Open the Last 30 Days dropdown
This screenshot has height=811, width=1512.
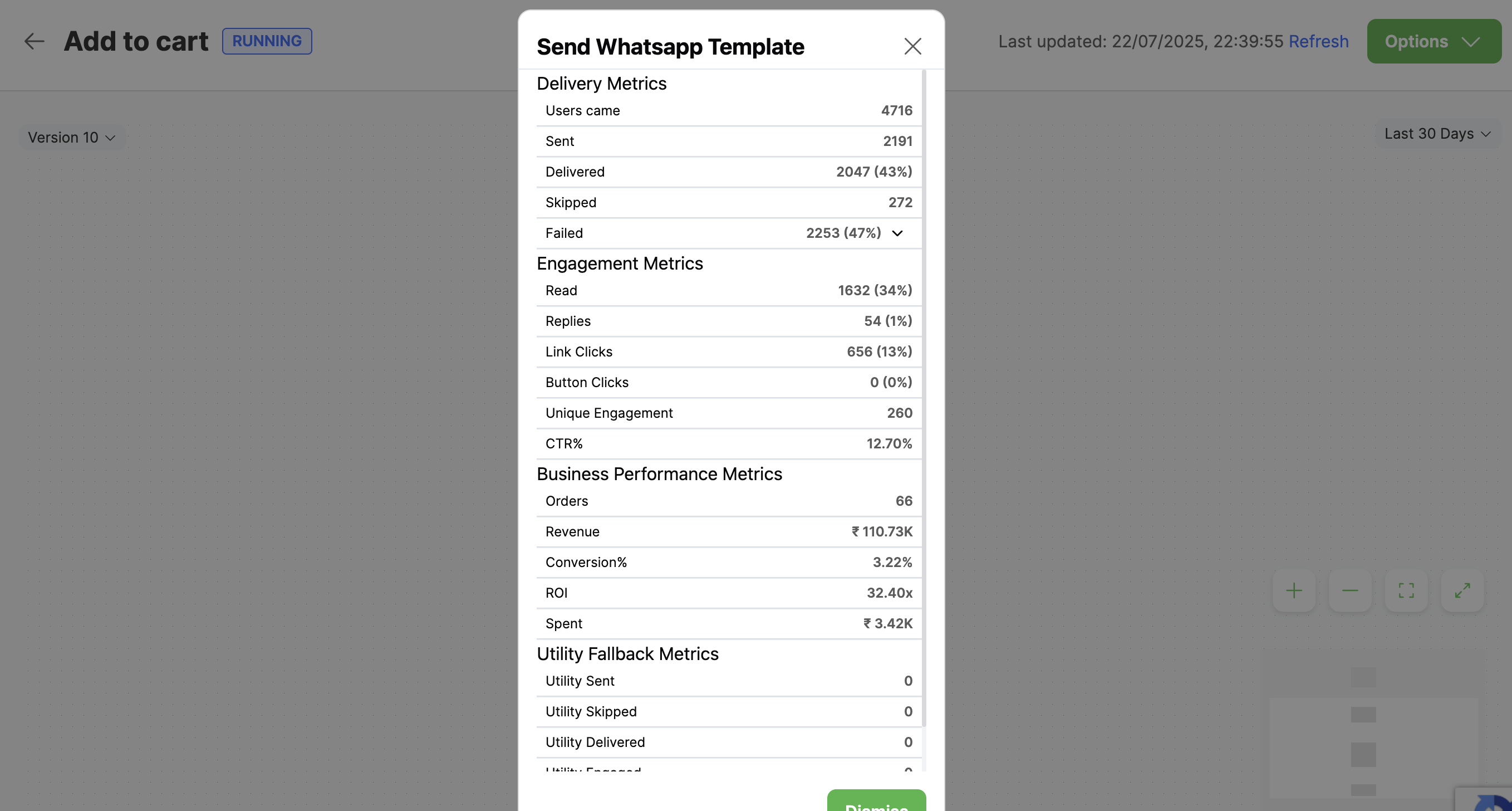(x=1437, y=134)
